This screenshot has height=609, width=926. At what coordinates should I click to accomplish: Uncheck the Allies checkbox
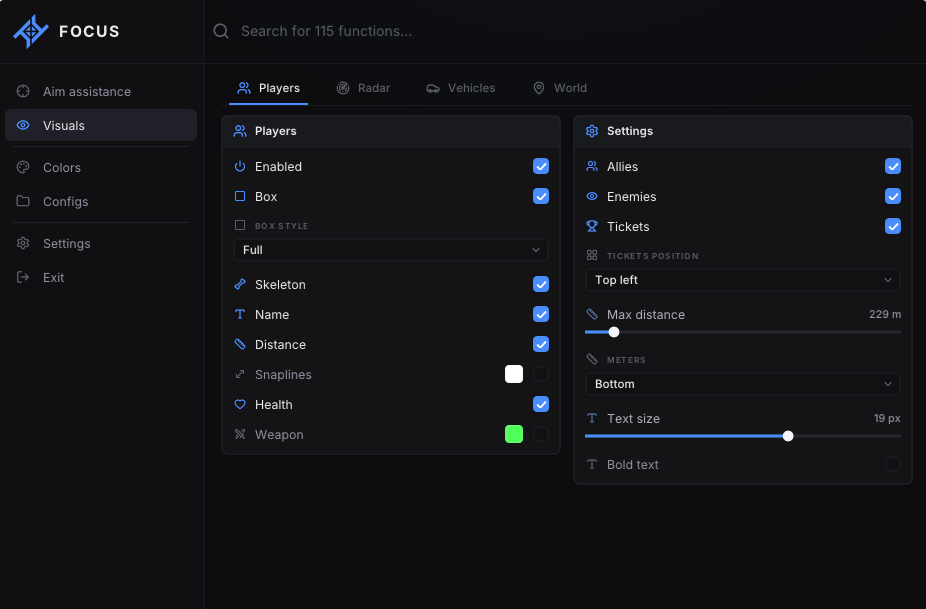[x=893, y=166]
